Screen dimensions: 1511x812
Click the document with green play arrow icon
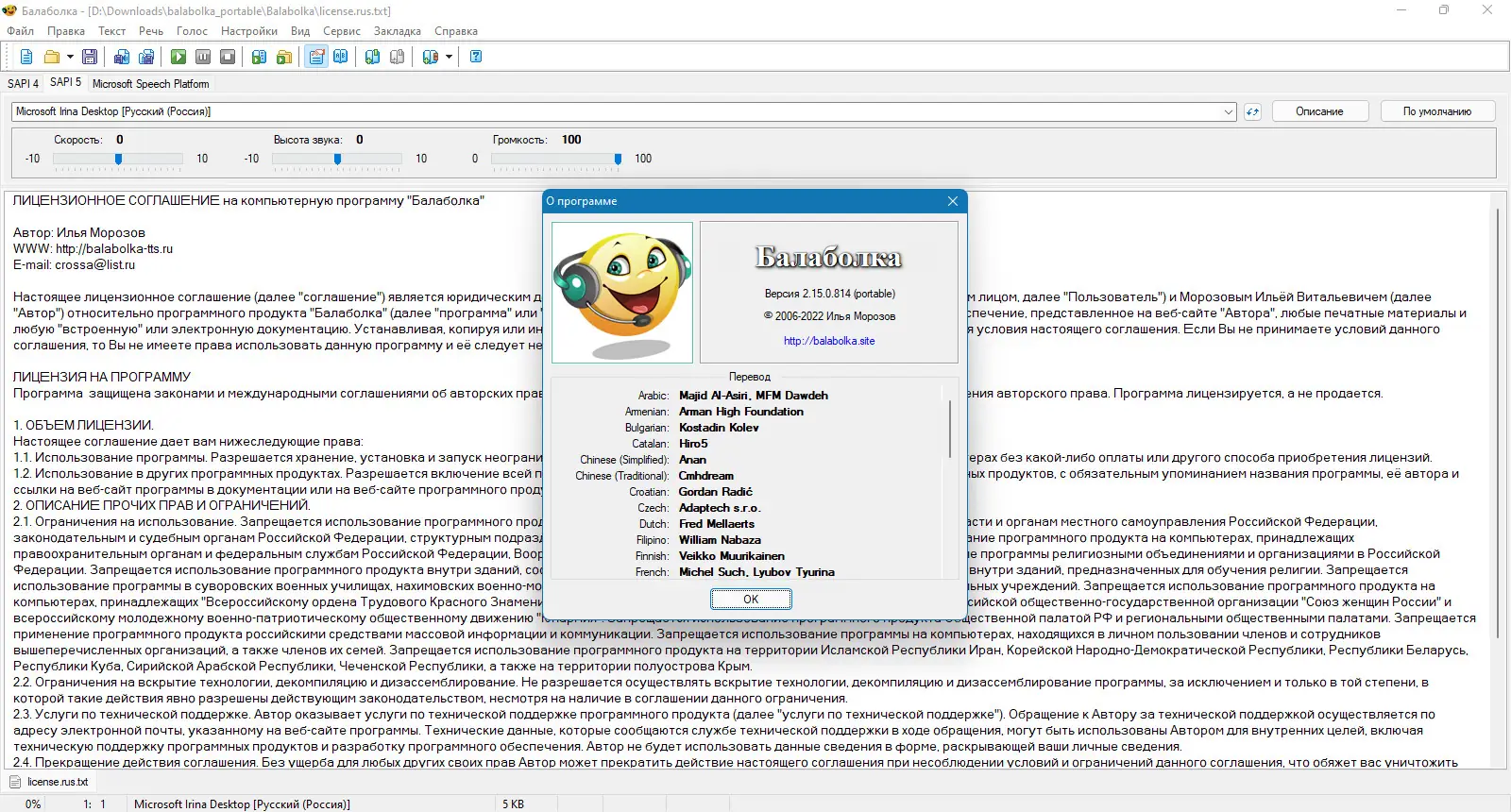pyautogui.click(x=260, y=57)
